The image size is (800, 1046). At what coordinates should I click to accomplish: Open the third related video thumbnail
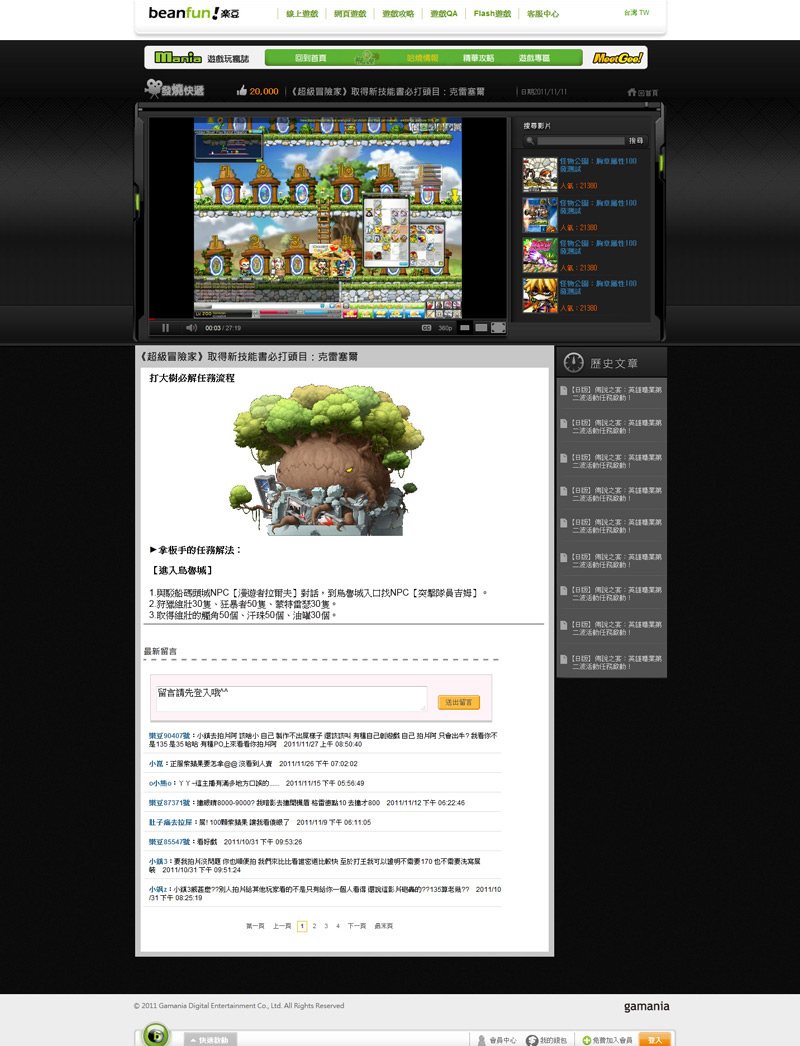[540, 255]
